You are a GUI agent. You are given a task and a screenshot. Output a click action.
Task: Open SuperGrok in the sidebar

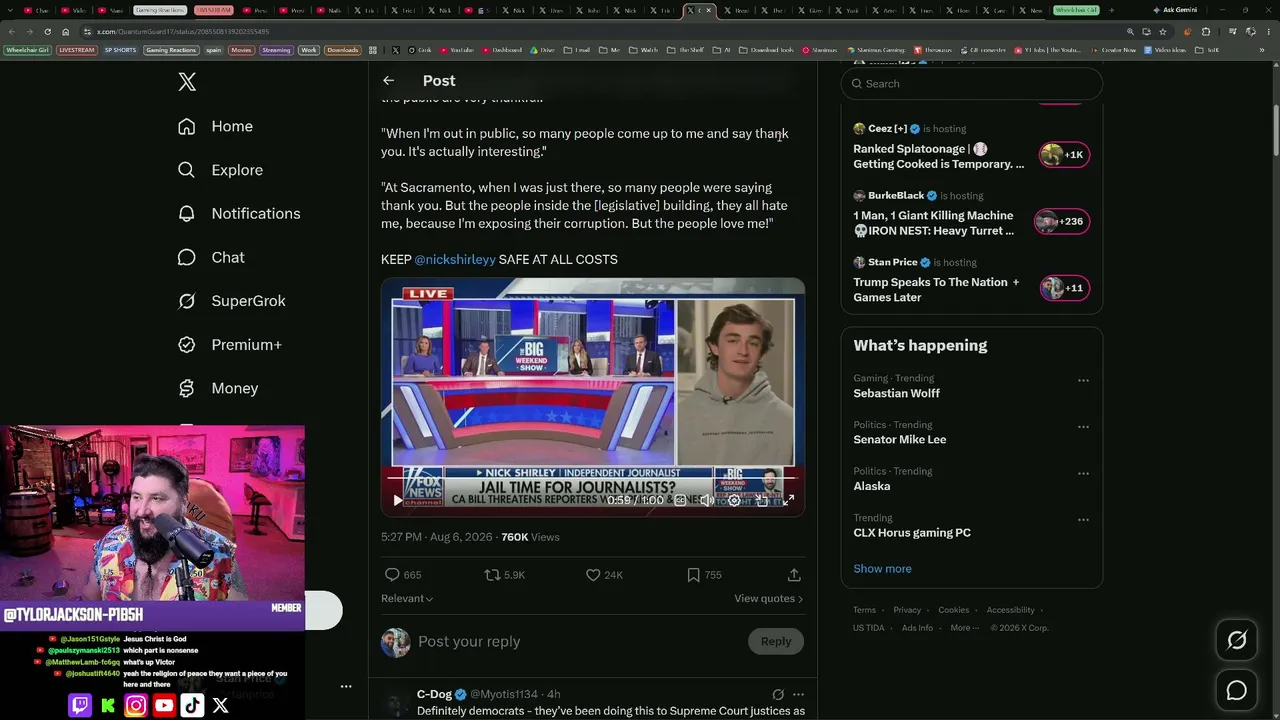click(x=231, y=301)
